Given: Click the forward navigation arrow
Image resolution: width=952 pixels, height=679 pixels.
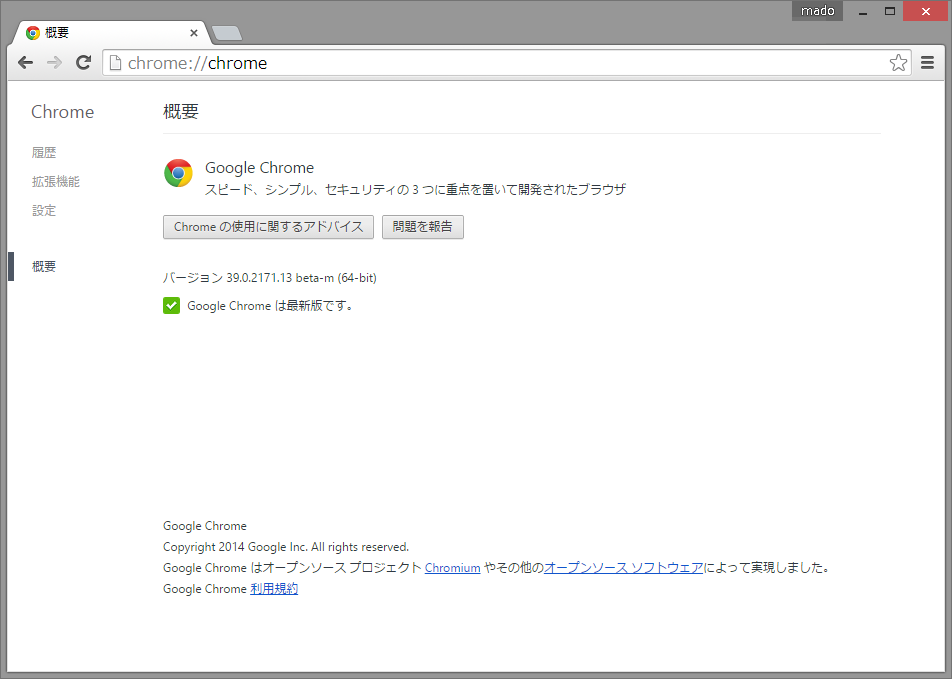Looking at the screenshot, I should click(54, 62).
